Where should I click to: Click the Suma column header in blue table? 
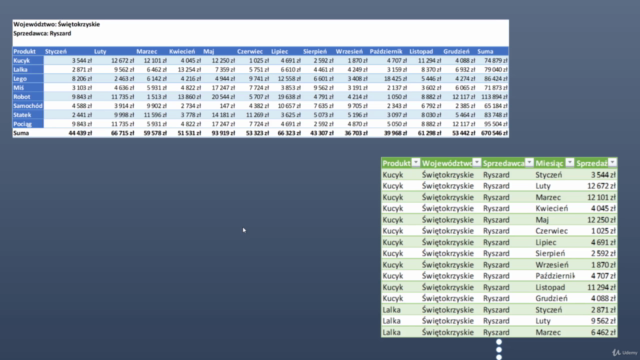click(485, 51)
